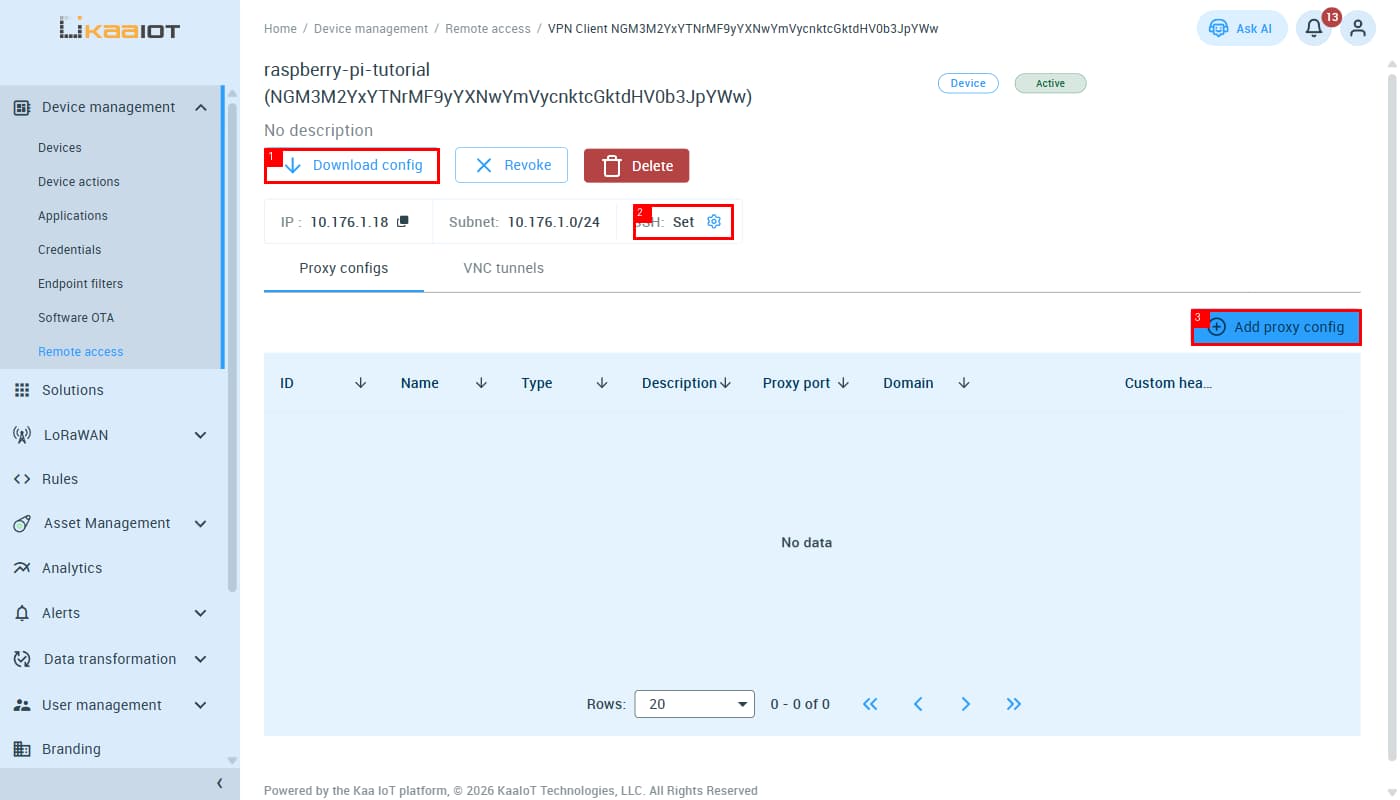Expand the Data transformation chevron
This screenshot has width=1400, height=800.
coord(201,659)
